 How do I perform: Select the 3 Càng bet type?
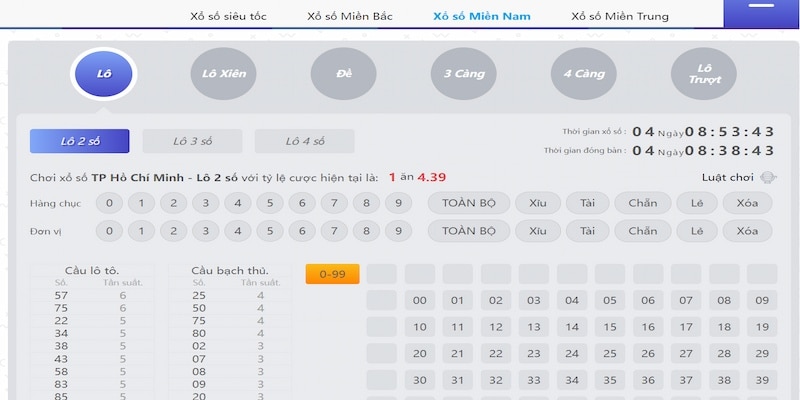(463, 74)
